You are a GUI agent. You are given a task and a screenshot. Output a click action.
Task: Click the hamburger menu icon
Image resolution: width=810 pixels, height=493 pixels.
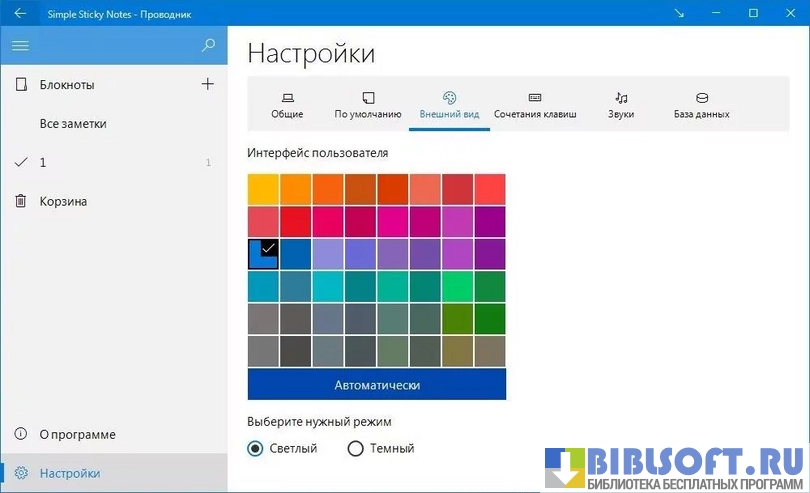[20, 45]
